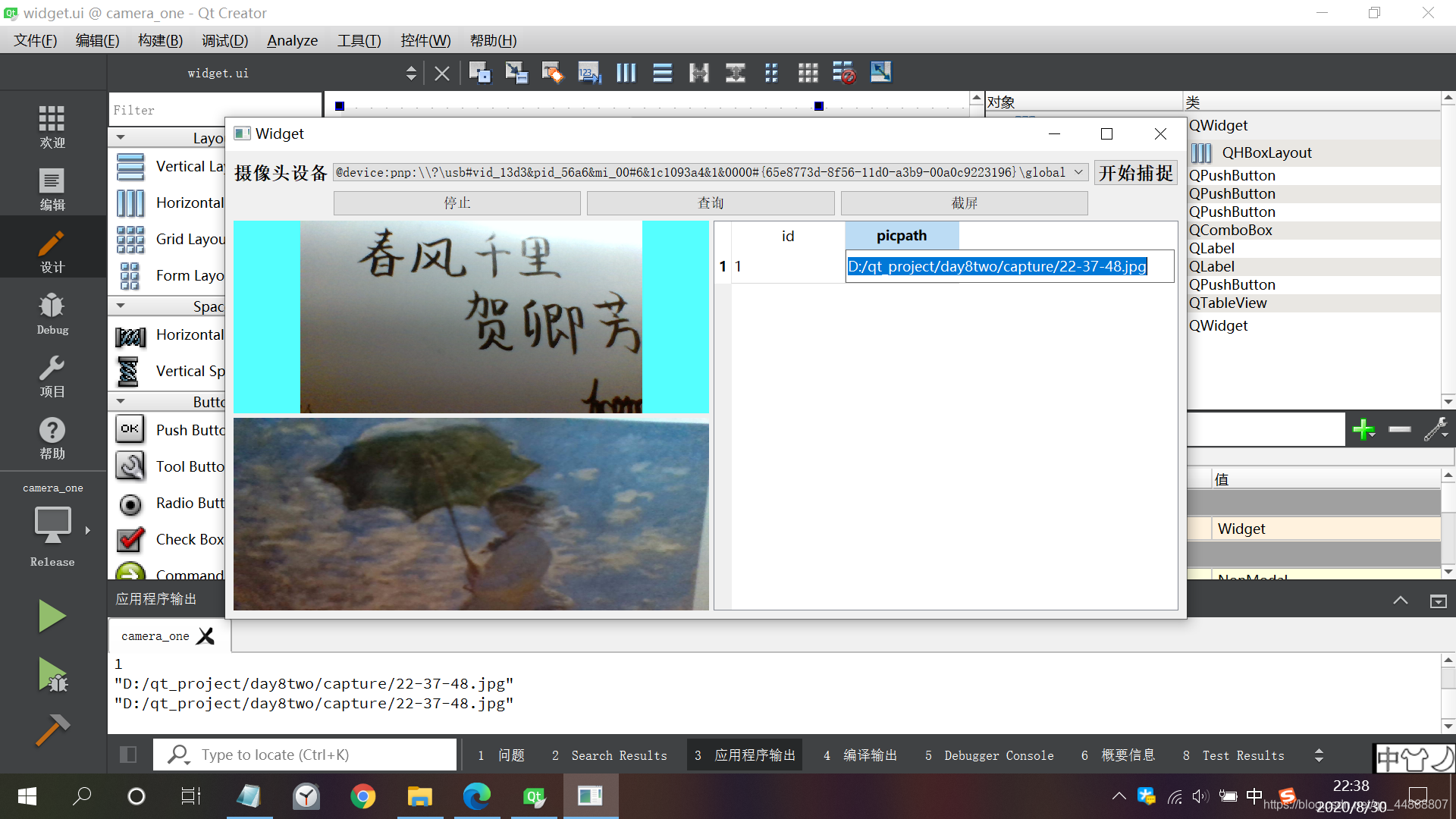Open the 构建(B) menu
Viewport: 1456px width, 819px height.
160,40
